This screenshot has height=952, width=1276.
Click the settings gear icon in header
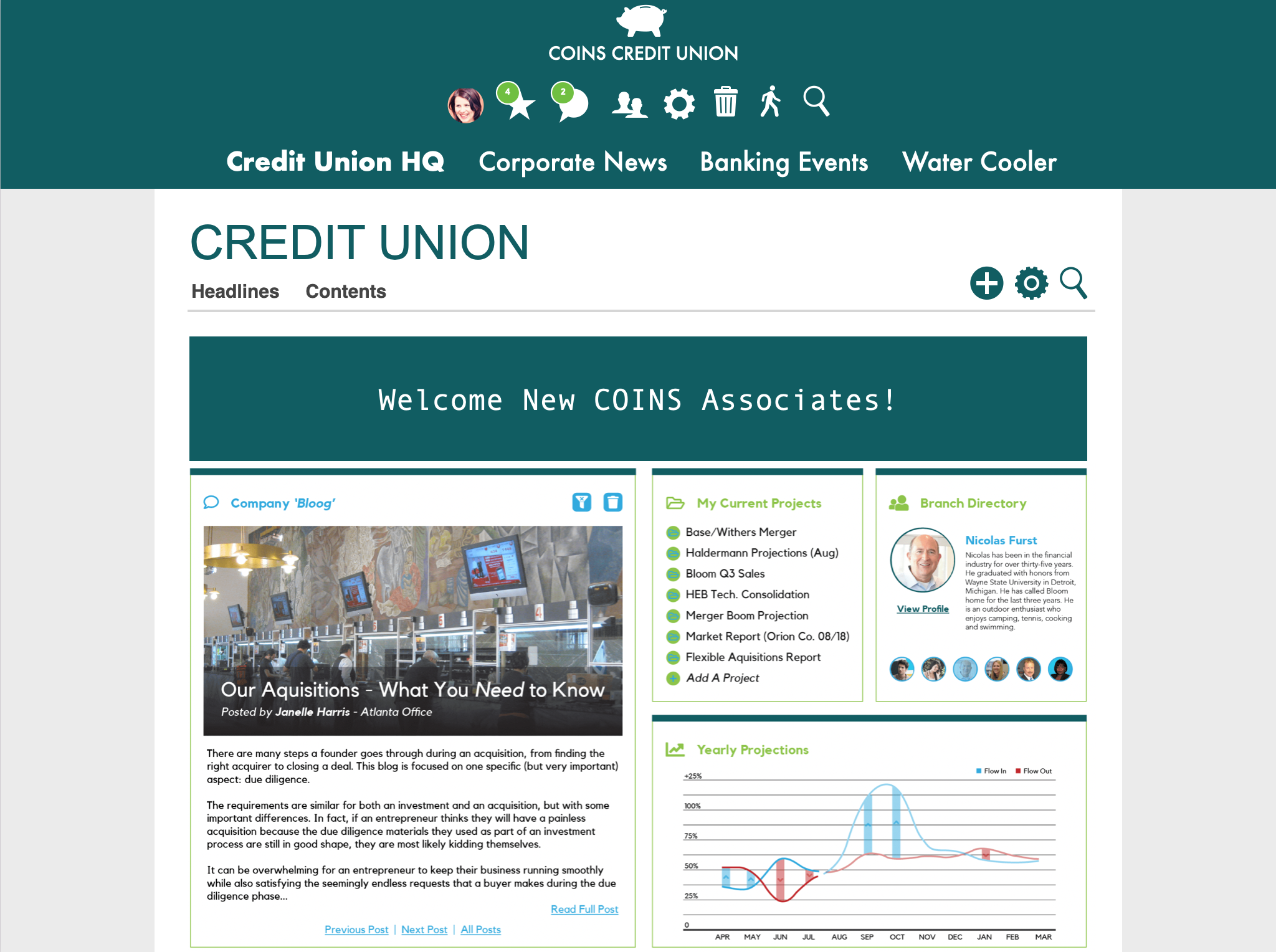[679, 103]
